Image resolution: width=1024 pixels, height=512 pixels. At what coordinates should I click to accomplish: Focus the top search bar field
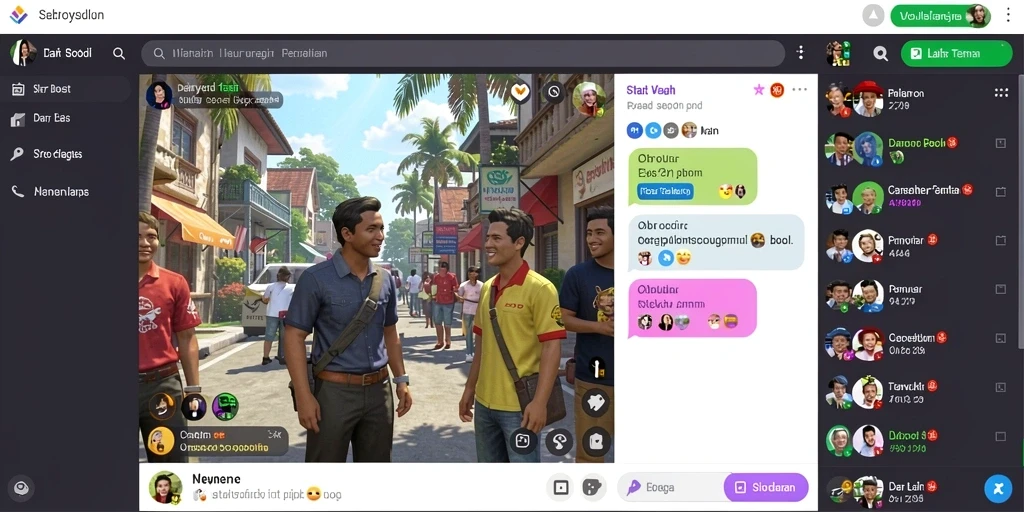(x=463, y=54)
